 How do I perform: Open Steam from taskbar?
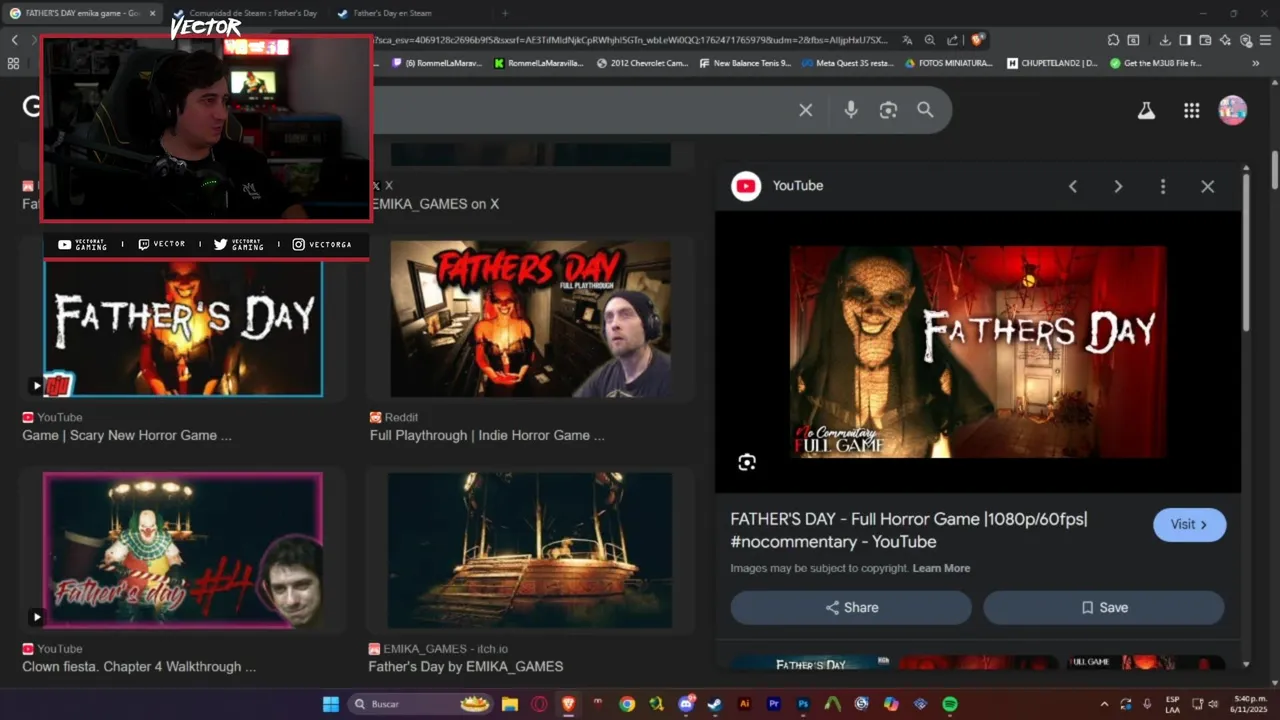click(715, 704)
